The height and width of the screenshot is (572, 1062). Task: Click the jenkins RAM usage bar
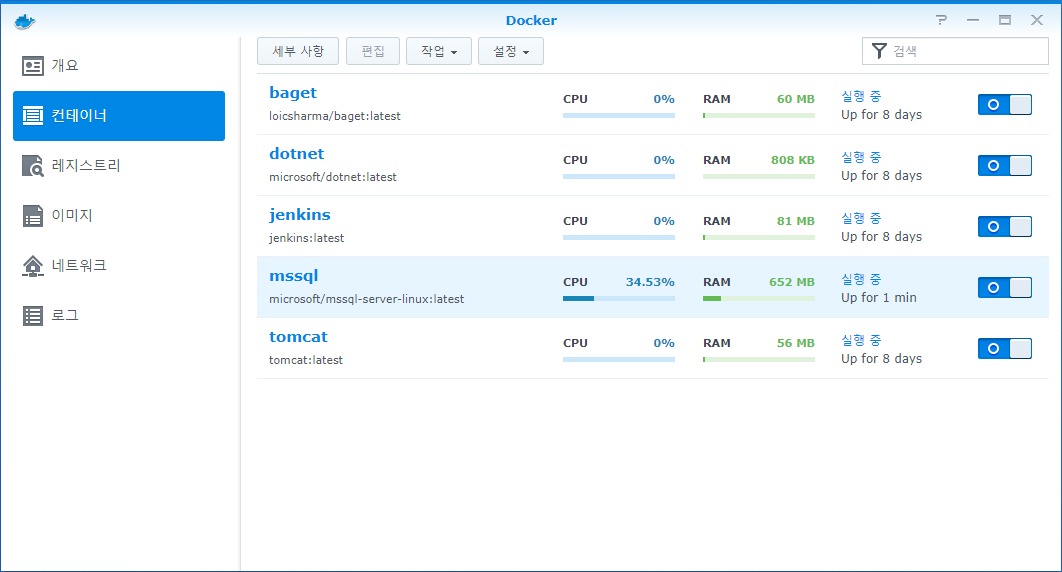(759, 238)
